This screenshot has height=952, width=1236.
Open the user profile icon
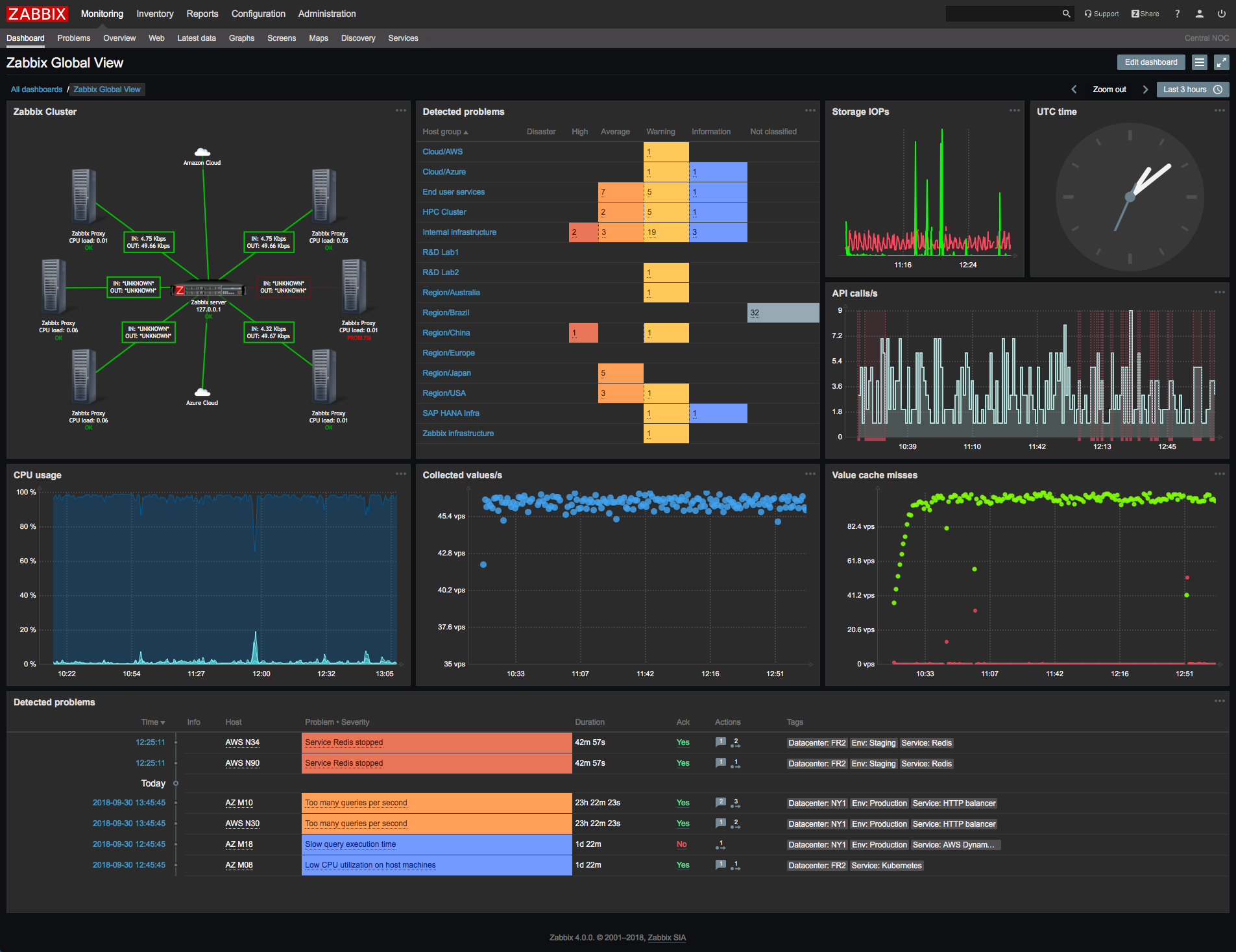pyautogui.click(x=1200, y=14)
